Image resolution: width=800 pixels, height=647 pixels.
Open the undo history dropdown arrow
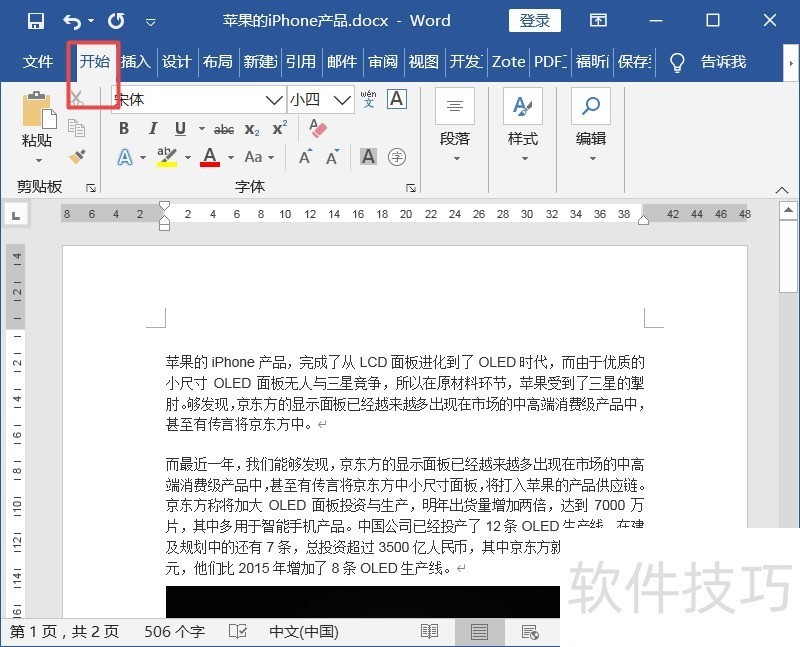[x=91, y=21]
